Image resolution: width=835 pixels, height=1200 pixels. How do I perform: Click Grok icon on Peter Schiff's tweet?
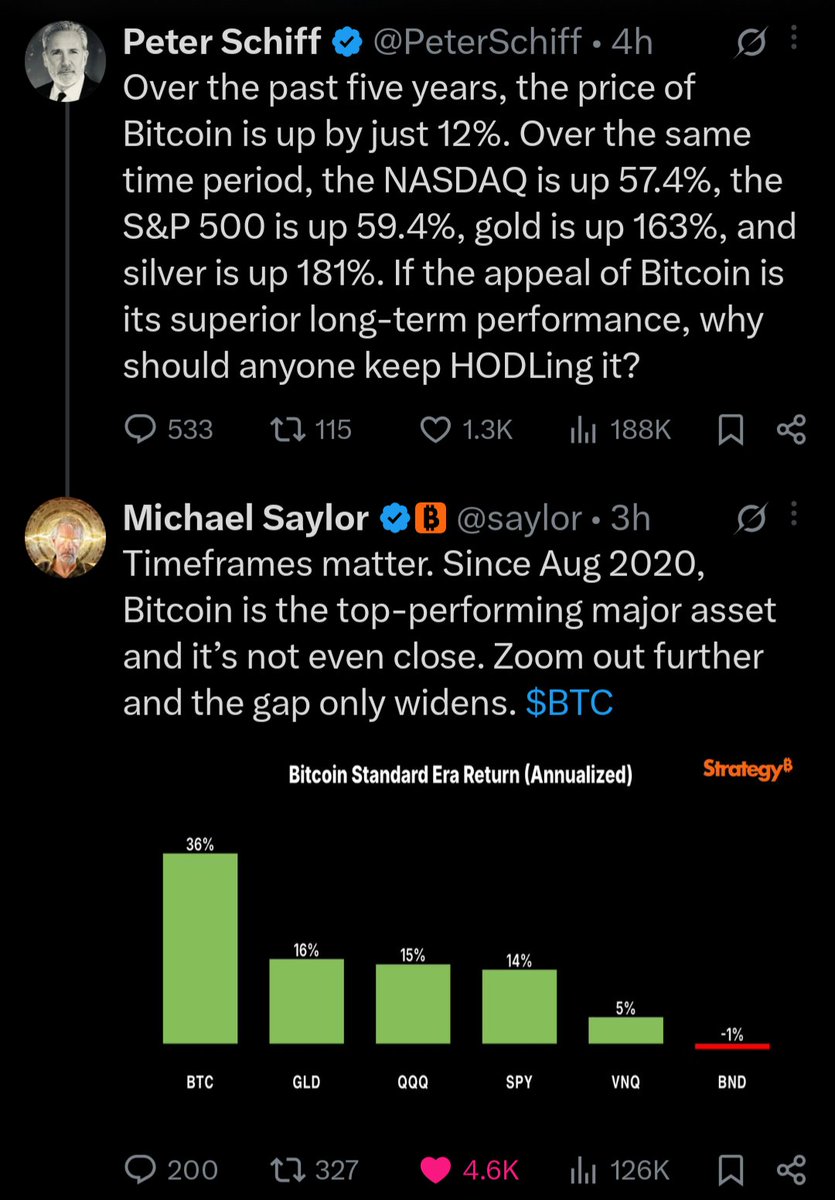pos(748,41)
